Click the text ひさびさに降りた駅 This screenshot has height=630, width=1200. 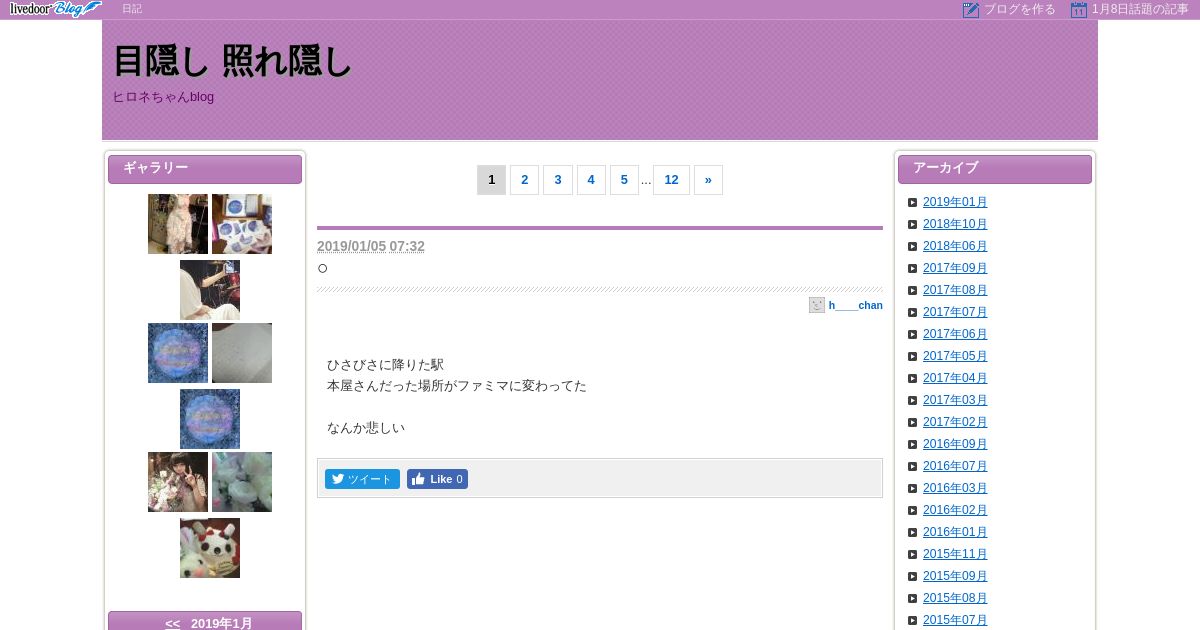[385, 365]
